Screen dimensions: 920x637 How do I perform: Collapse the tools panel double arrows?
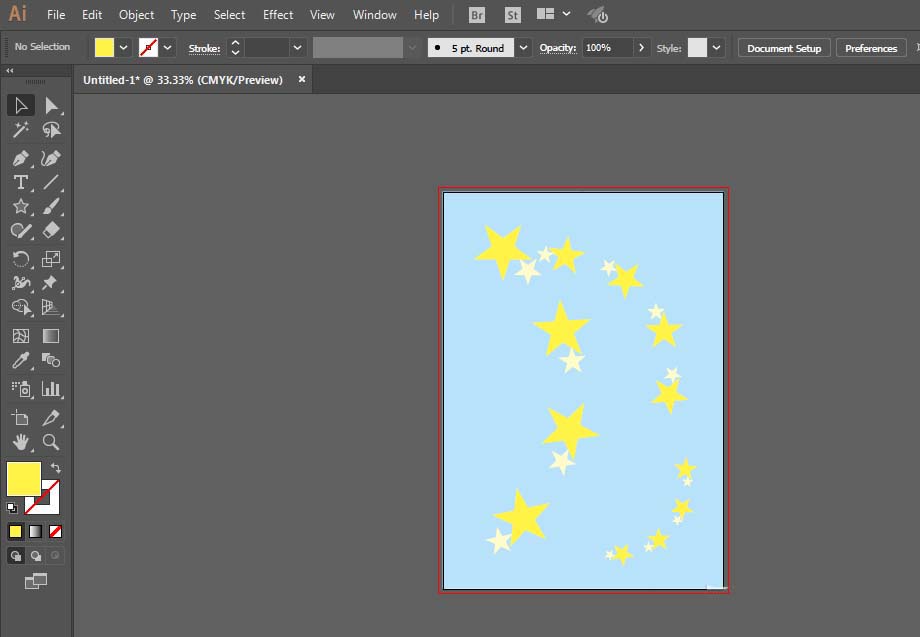(x=9, y=70)
